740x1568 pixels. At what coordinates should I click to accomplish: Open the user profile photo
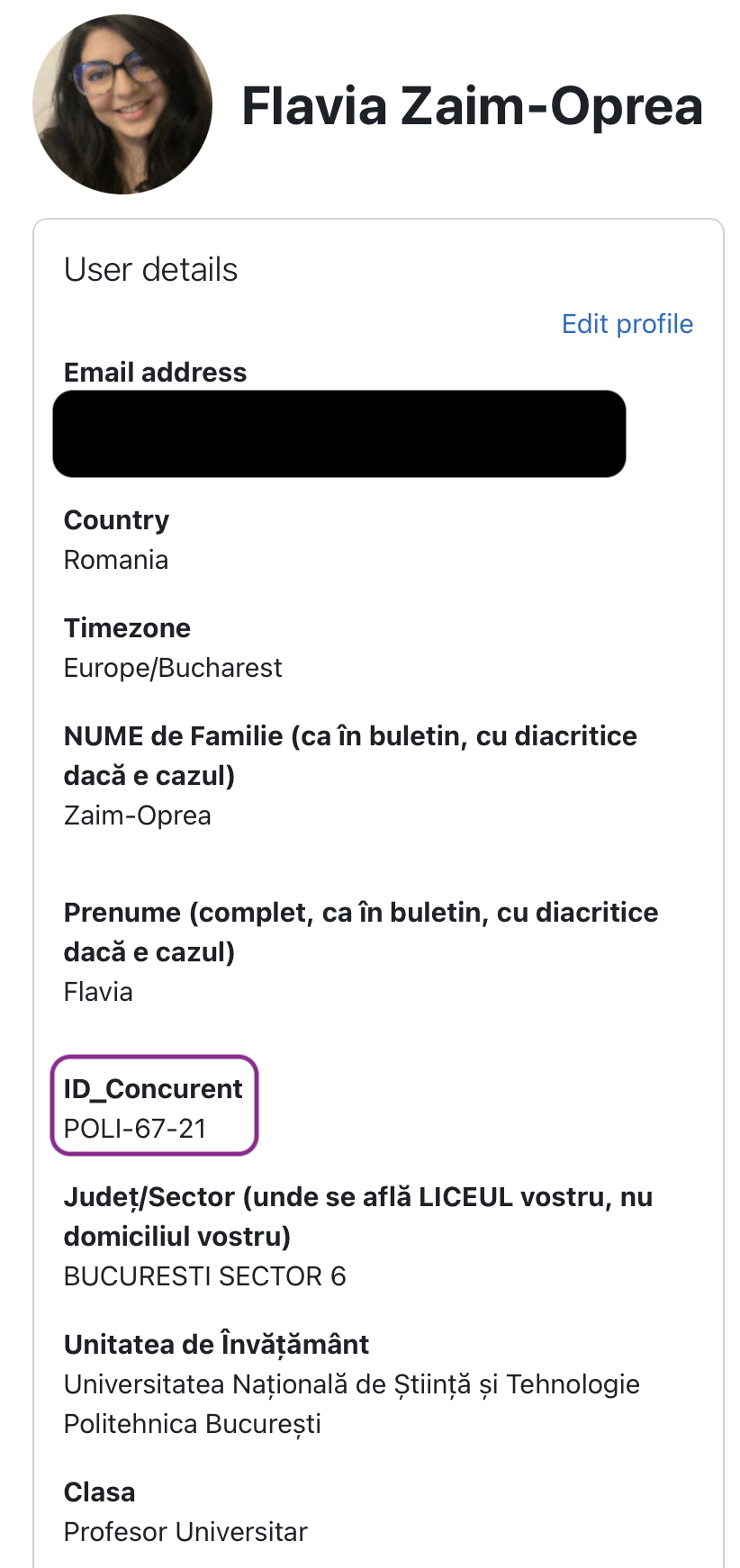point(122,104)
